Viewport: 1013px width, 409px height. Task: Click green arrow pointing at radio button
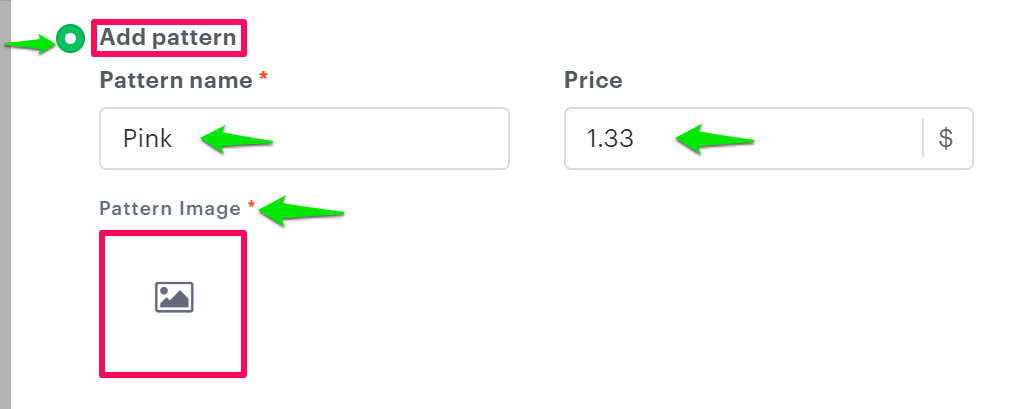(x=30, y=43)
